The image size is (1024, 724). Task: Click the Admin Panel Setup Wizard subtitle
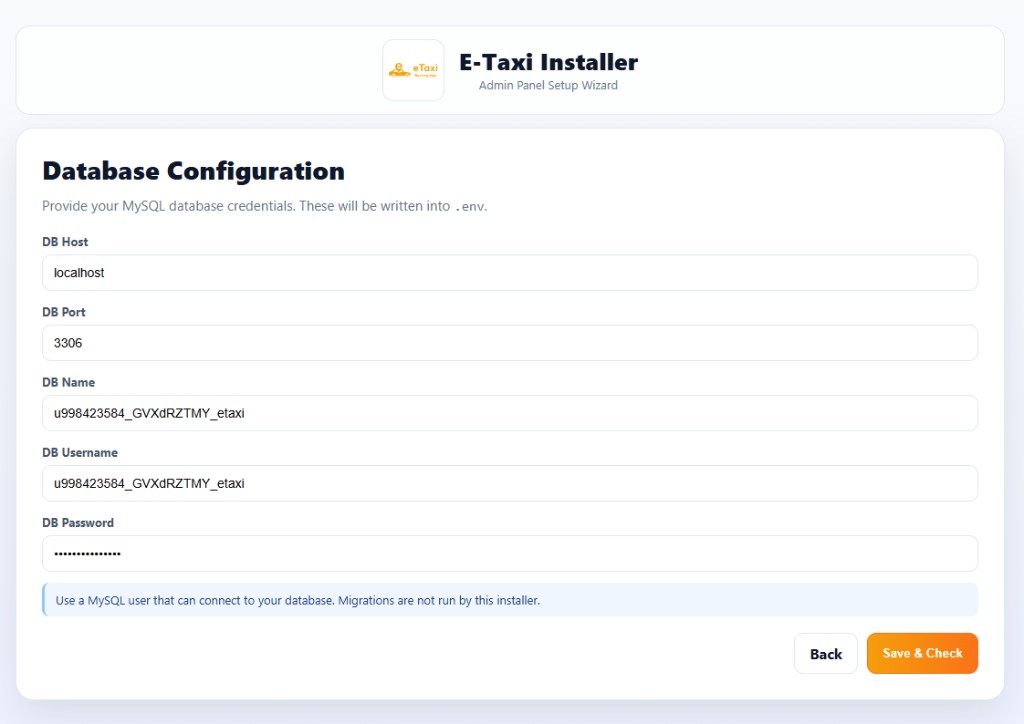point(548,86)
